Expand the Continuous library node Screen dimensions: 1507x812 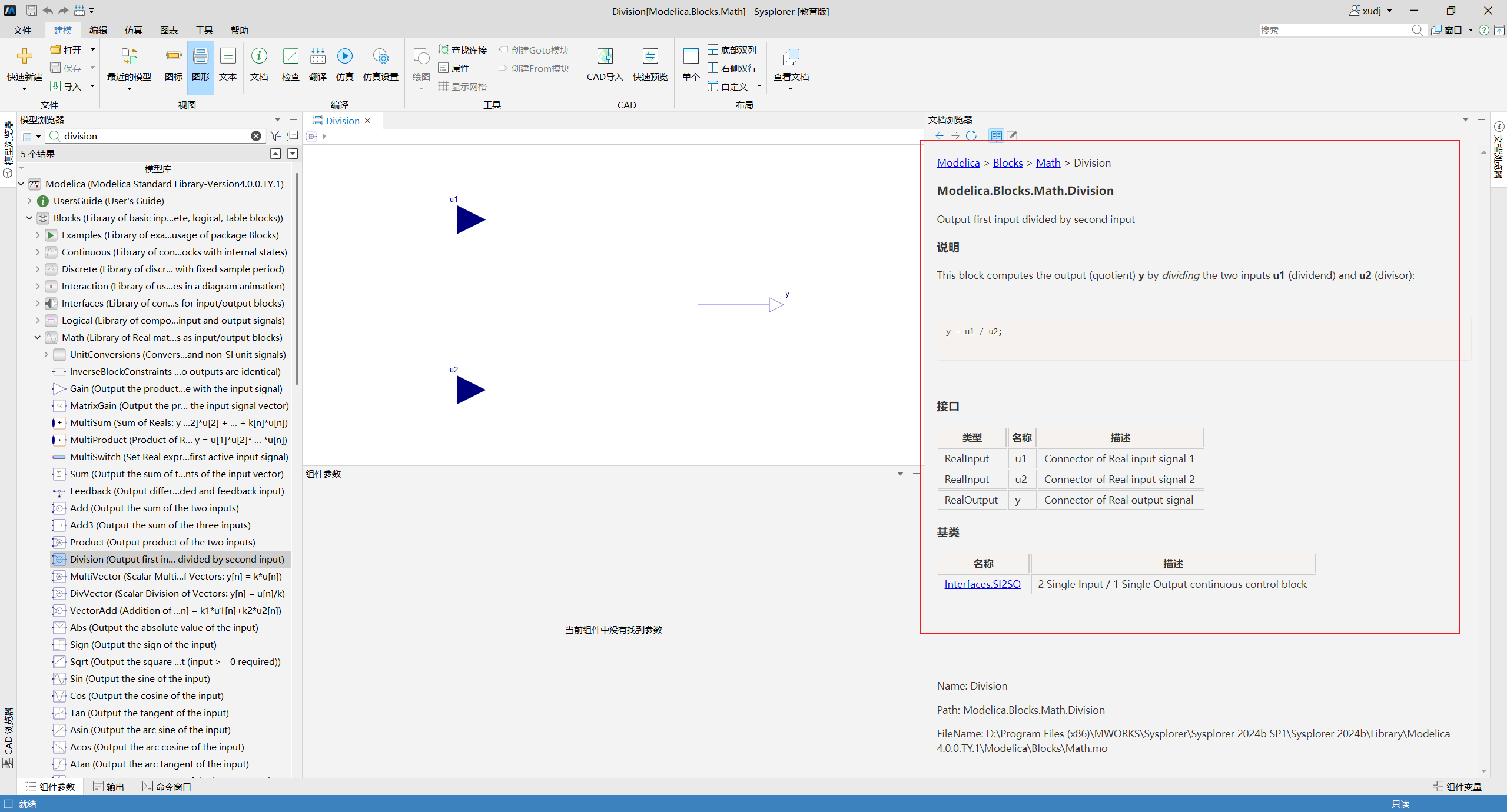[38, 252]
